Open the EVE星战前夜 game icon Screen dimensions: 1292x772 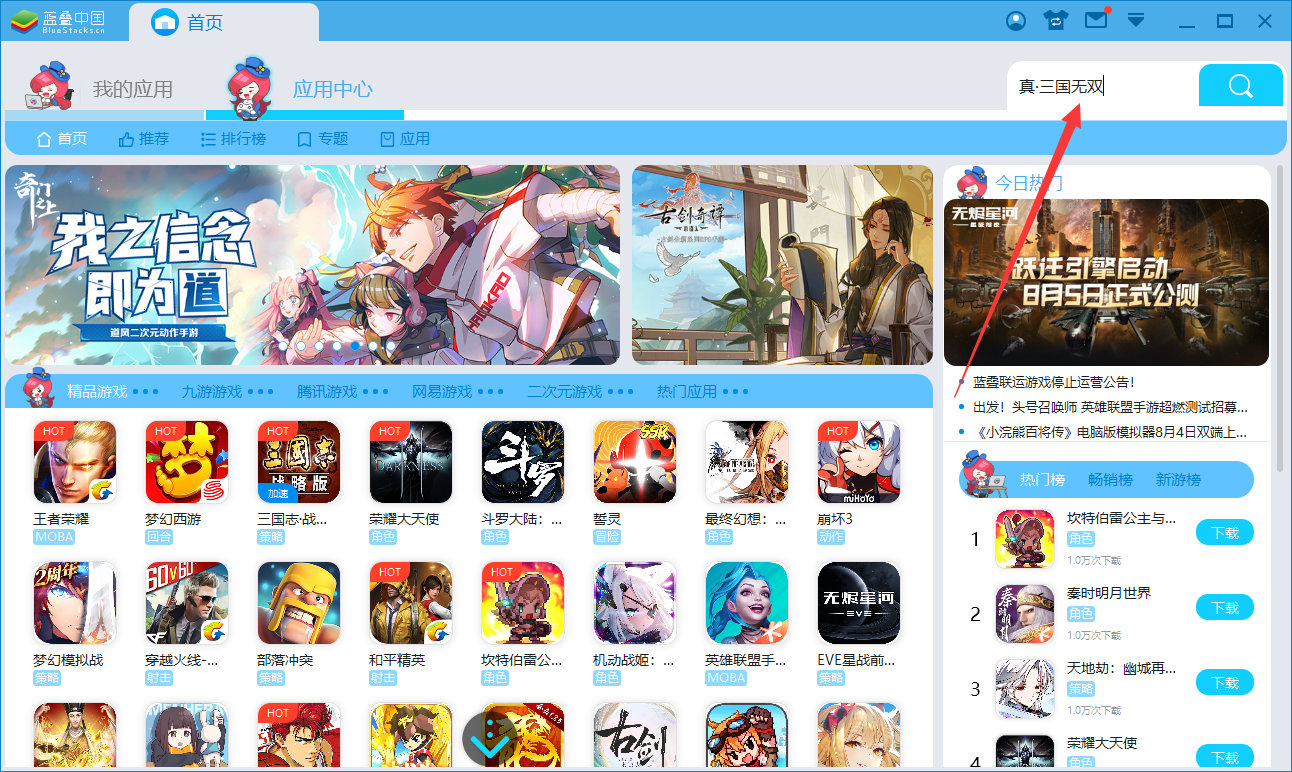[858, 602]
